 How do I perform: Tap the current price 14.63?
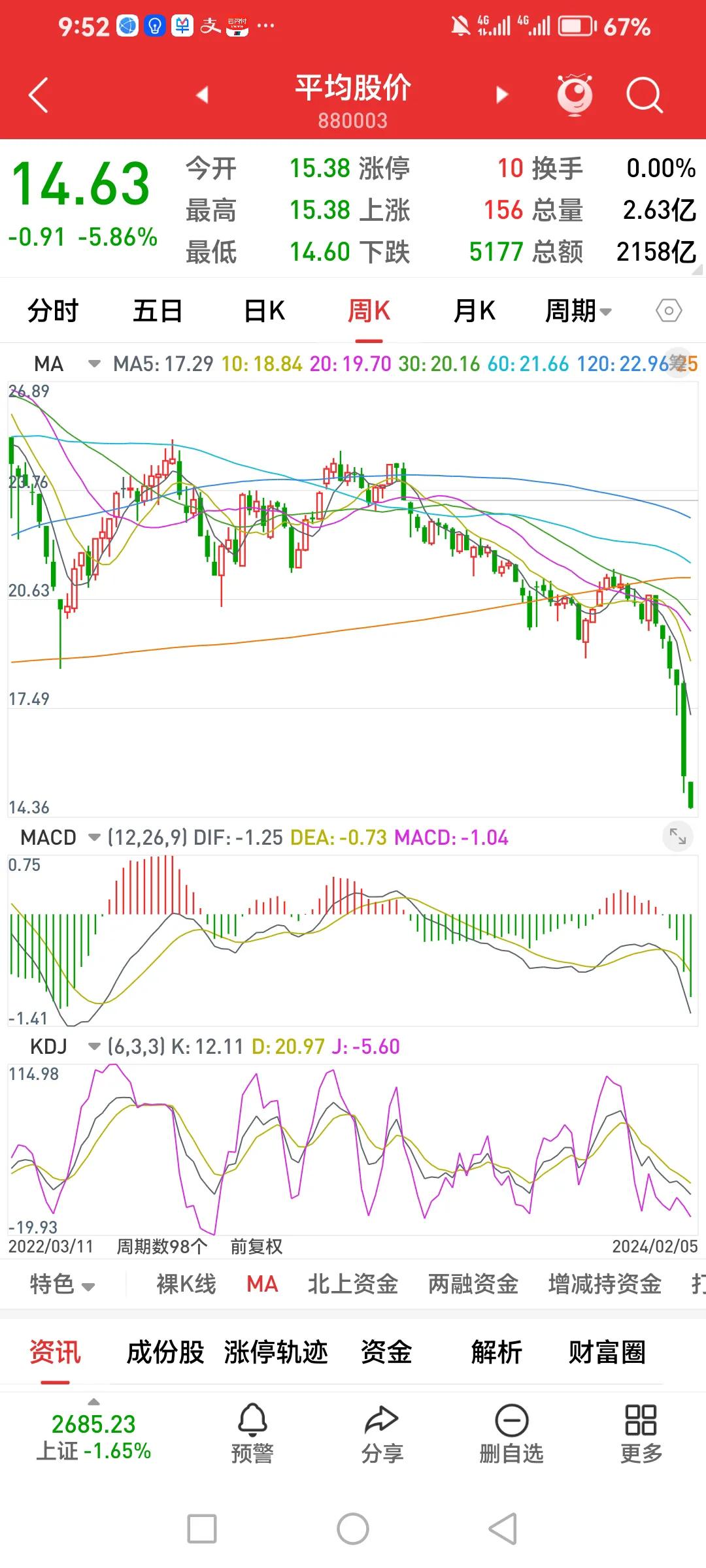81,184
